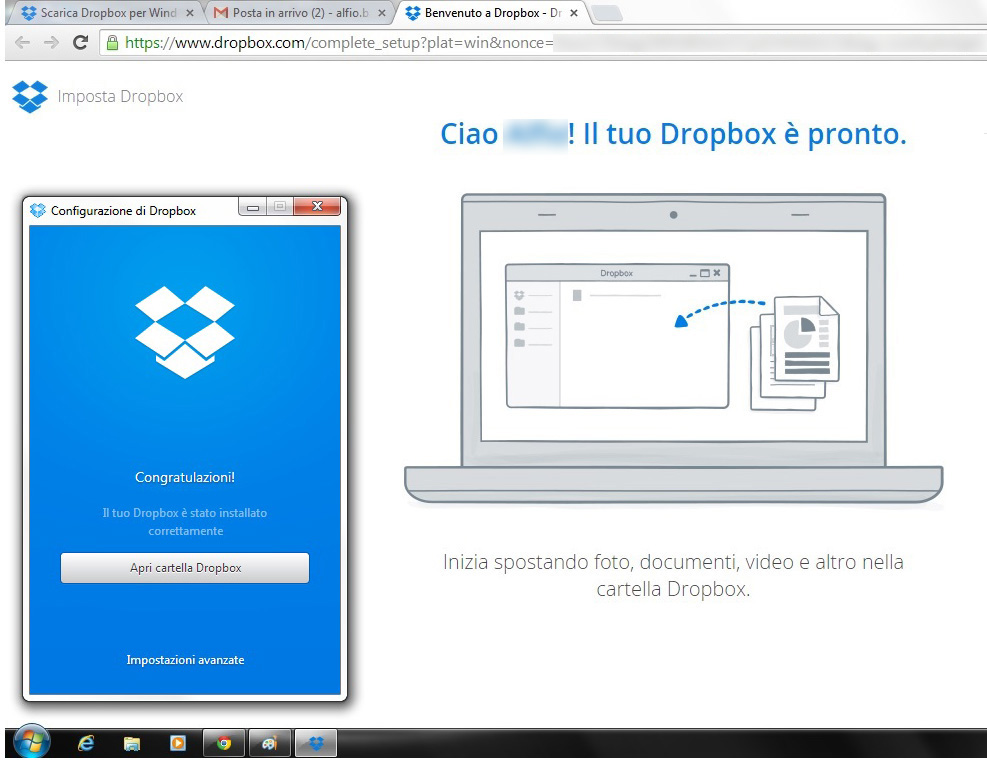Switch to Scarica Dropbox per Windows tab

point(108,13)
